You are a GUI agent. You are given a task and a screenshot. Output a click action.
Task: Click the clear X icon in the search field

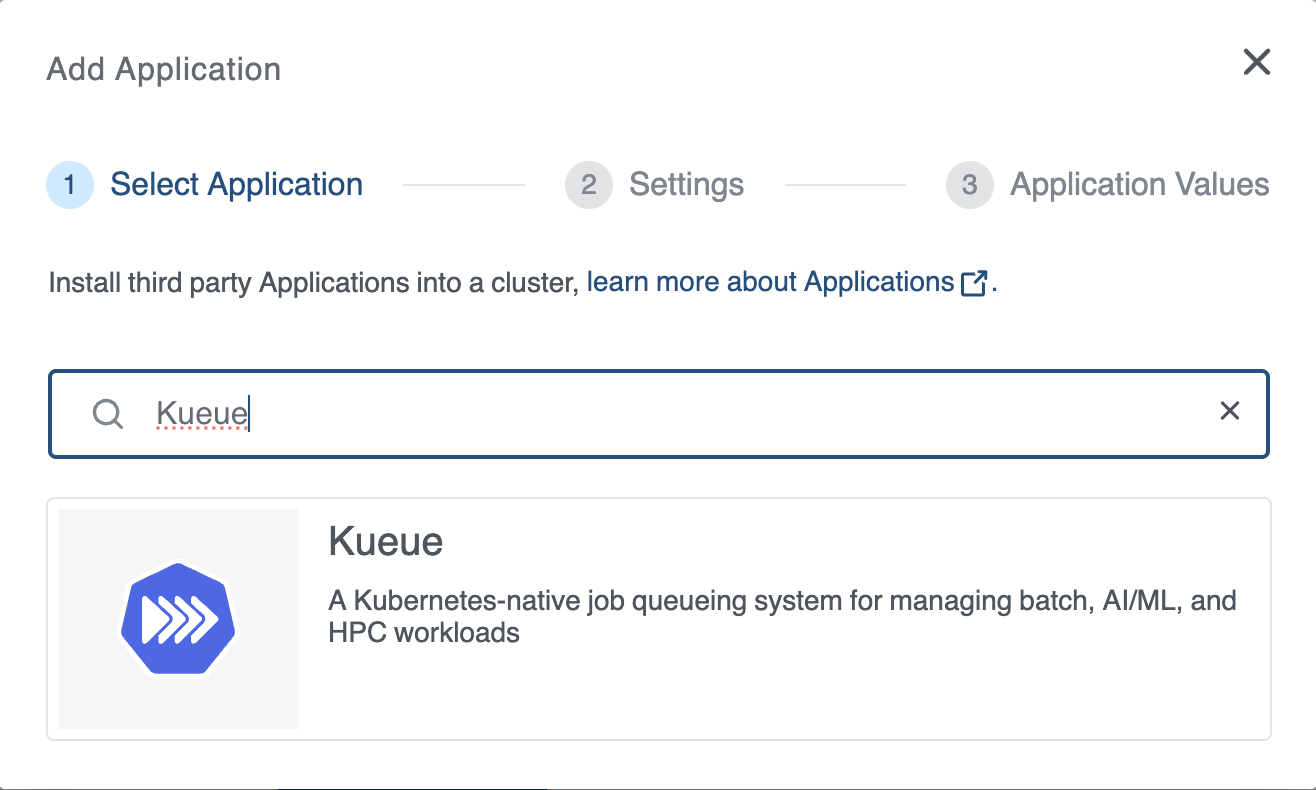pyautogui.click(x=1229, y=411)
